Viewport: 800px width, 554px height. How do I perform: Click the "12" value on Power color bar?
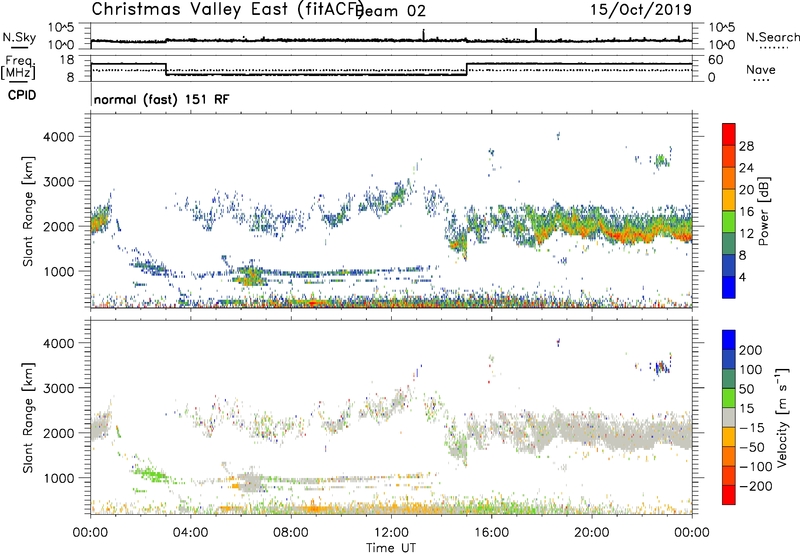click(x=746, y=234)
